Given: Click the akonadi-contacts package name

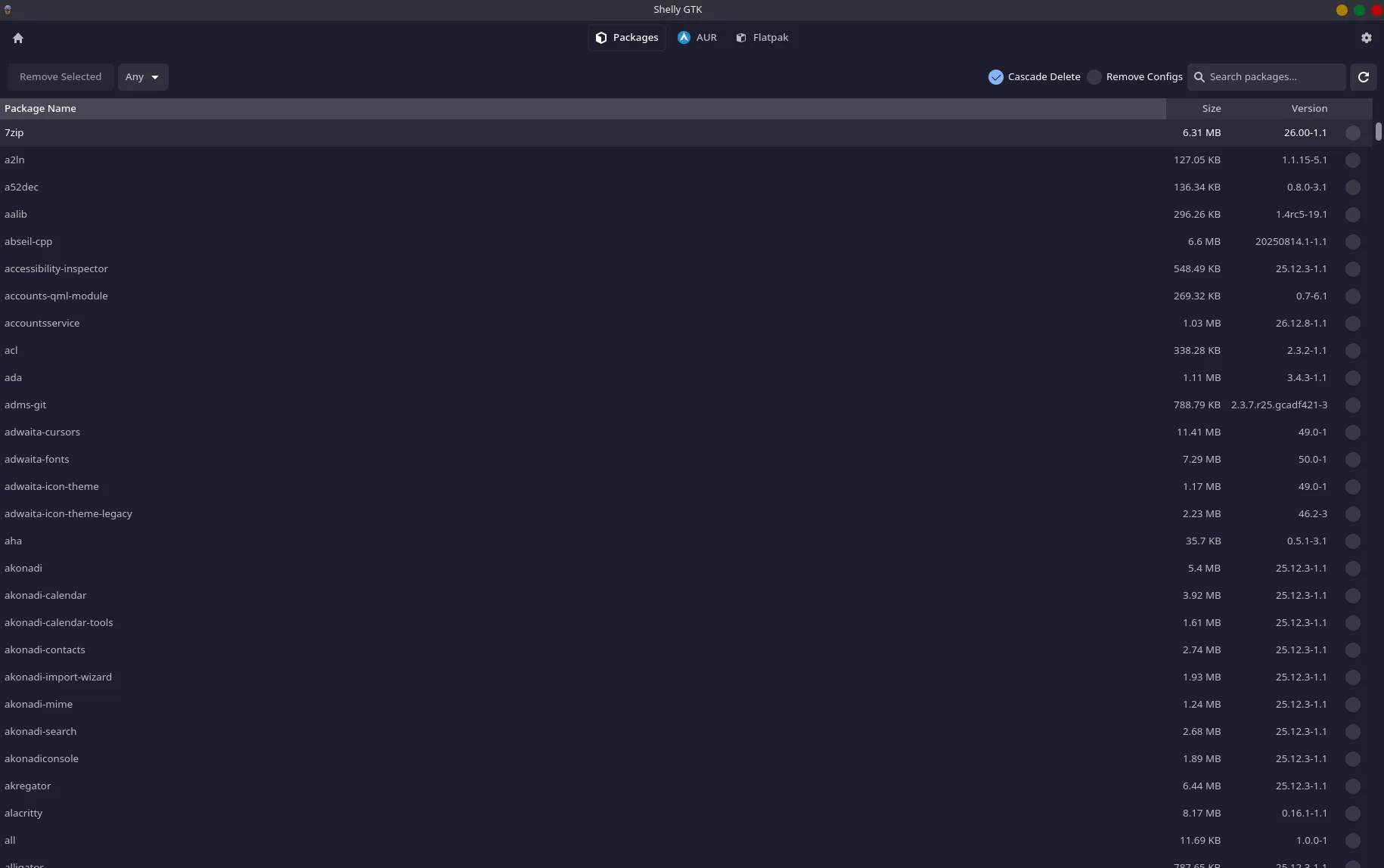Looking at the screenshot, I should (x=45, y=649).
